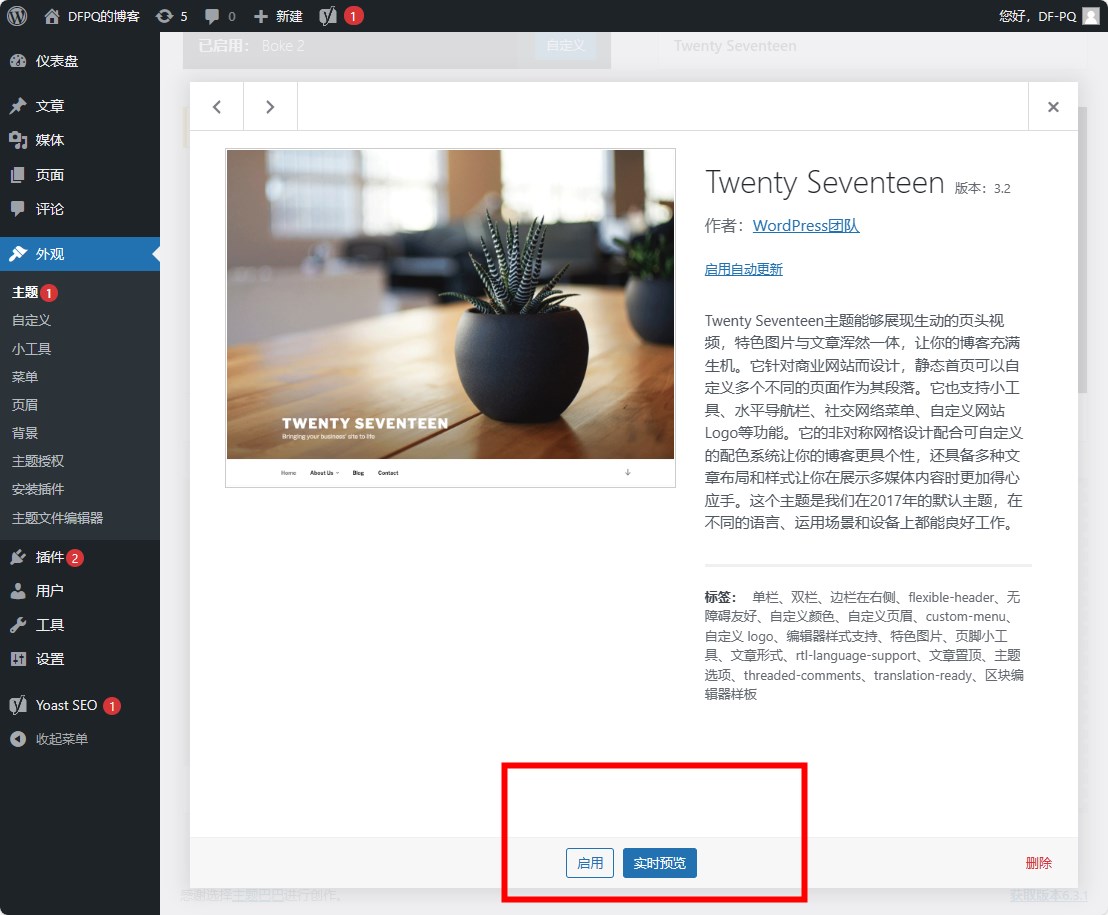
Task: Click the Yoast logo icon in sidebar
Action: tap(18, 705)
